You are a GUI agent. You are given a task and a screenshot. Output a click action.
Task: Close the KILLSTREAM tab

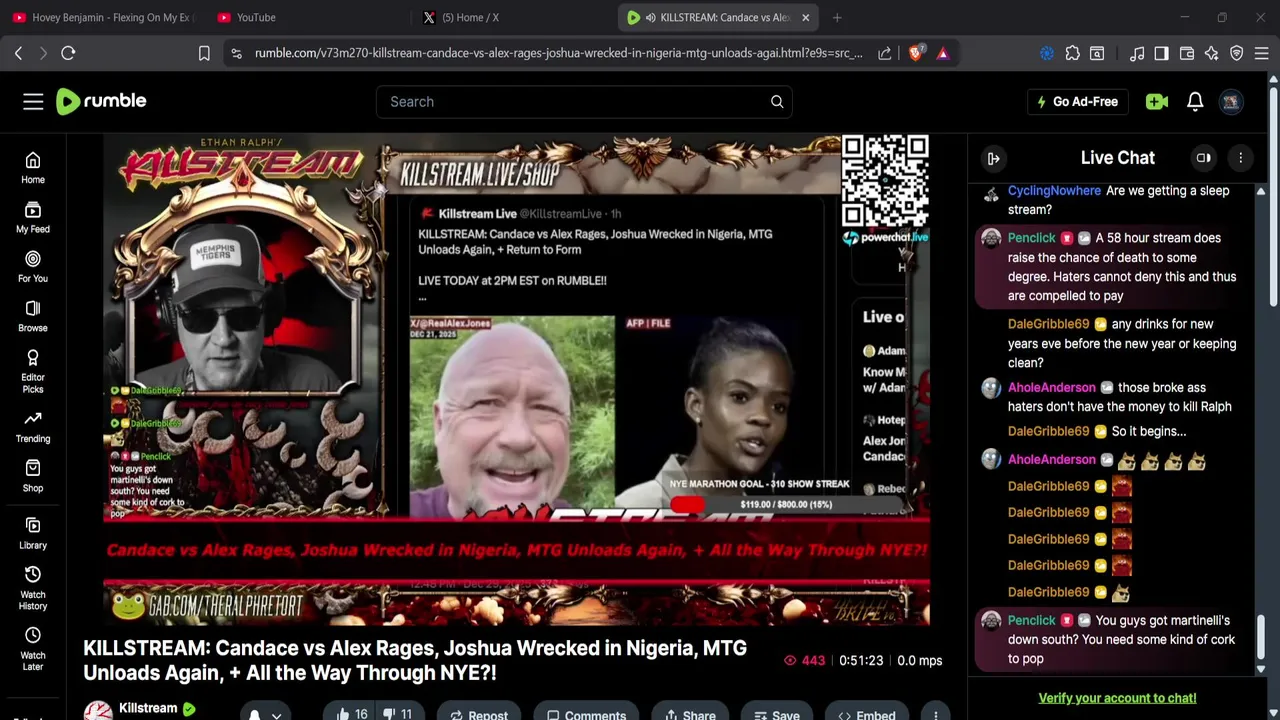pyautogui.click(x=805, y=17)
